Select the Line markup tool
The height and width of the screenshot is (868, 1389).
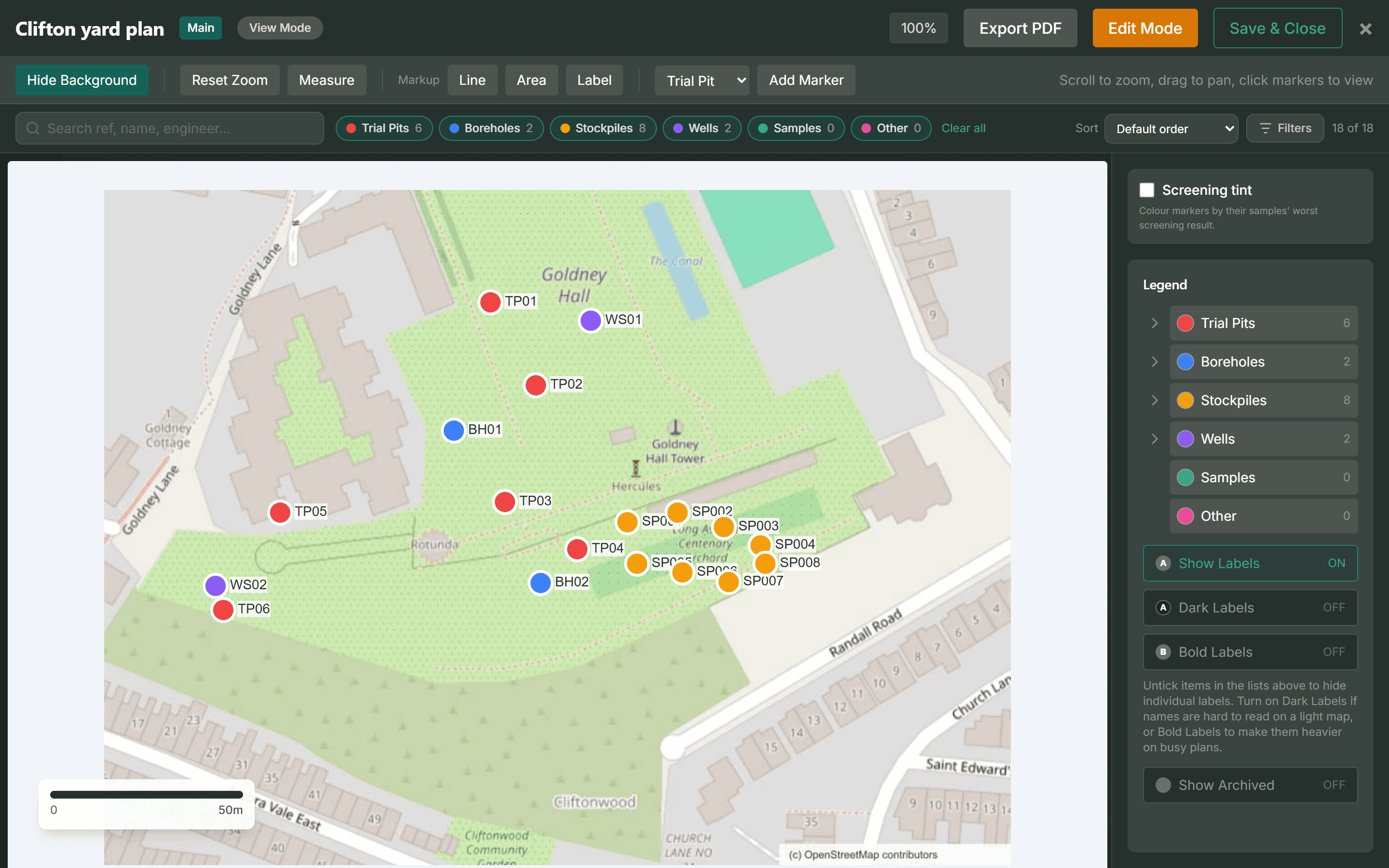pos(472,81)
